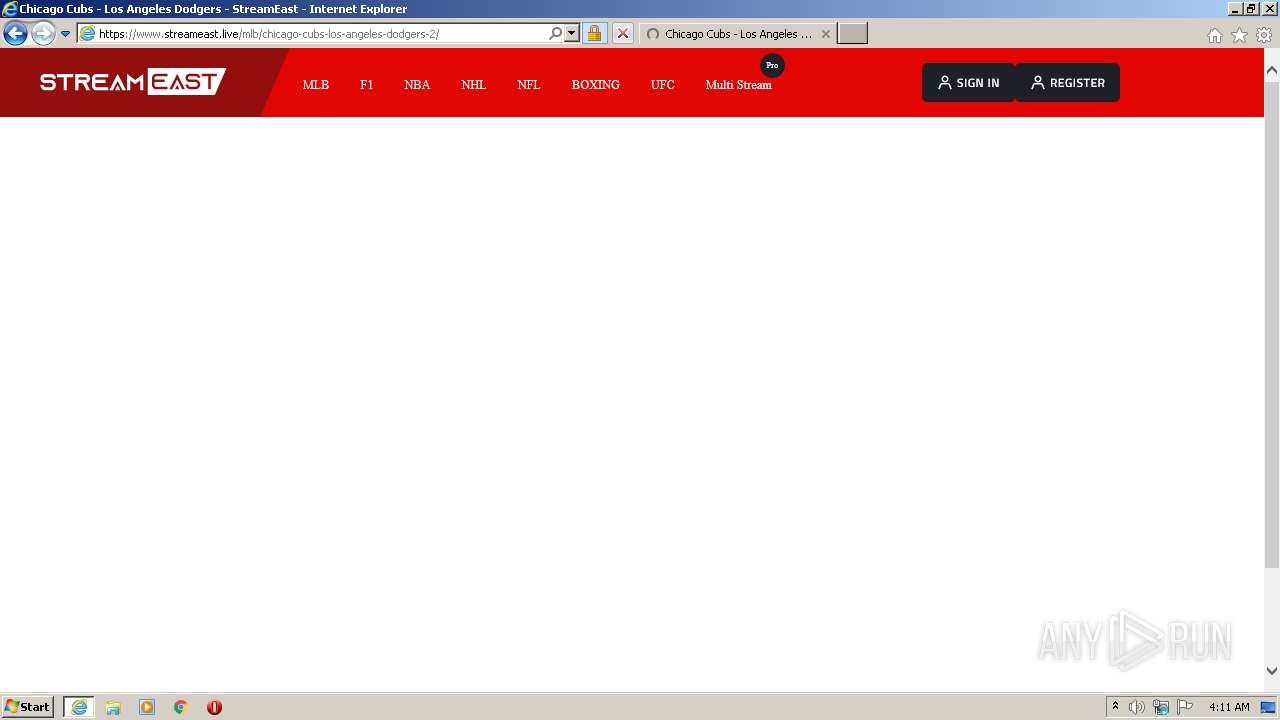Viewport: 1280px width, 720px height.
Task: Expand the address bar autocomplete dropdown
Action: click(x=572, y=33)
